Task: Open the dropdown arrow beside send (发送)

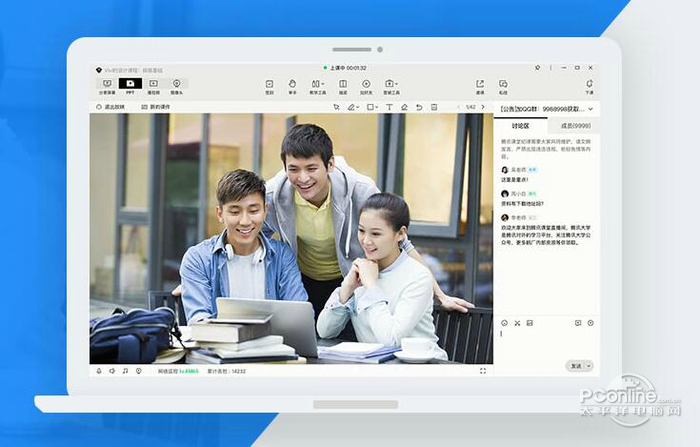Action: (x=589, y=366)
